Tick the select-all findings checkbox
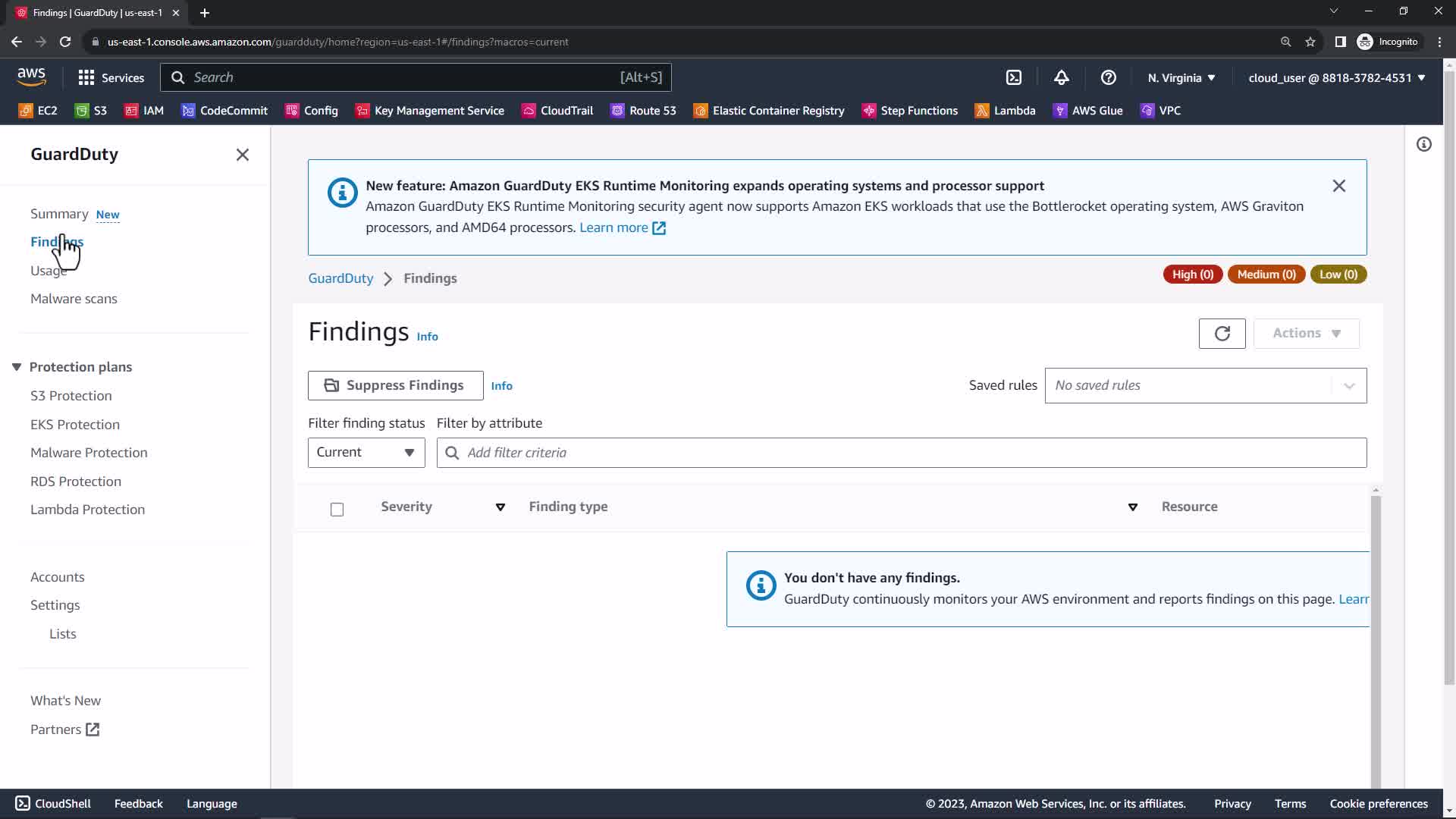 tap(337, 510)
